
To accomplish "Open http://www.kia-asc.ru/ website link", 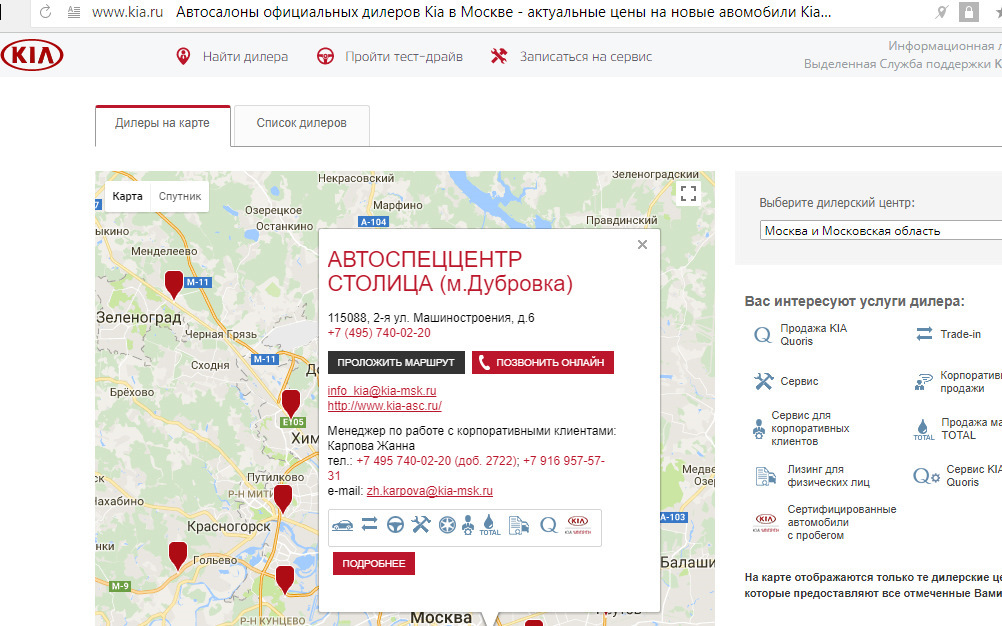I will click(385, 406).
